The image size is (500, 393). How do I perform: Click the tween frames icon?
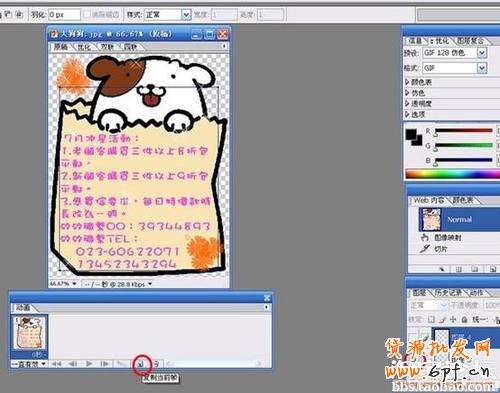coord(121,364)
